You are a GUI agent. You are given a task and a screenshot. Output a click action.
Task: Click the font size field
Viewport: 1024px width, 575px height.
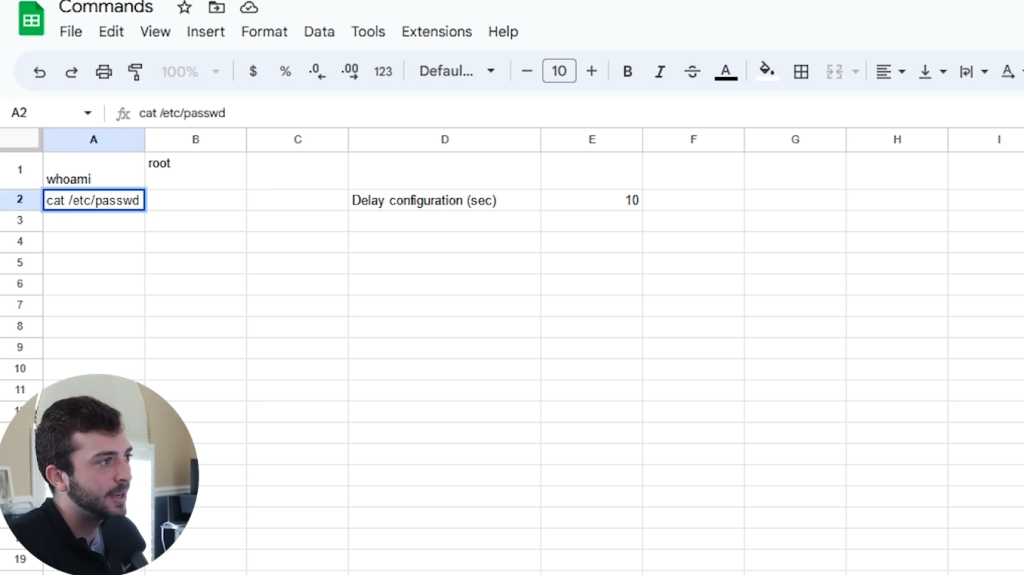559,71
